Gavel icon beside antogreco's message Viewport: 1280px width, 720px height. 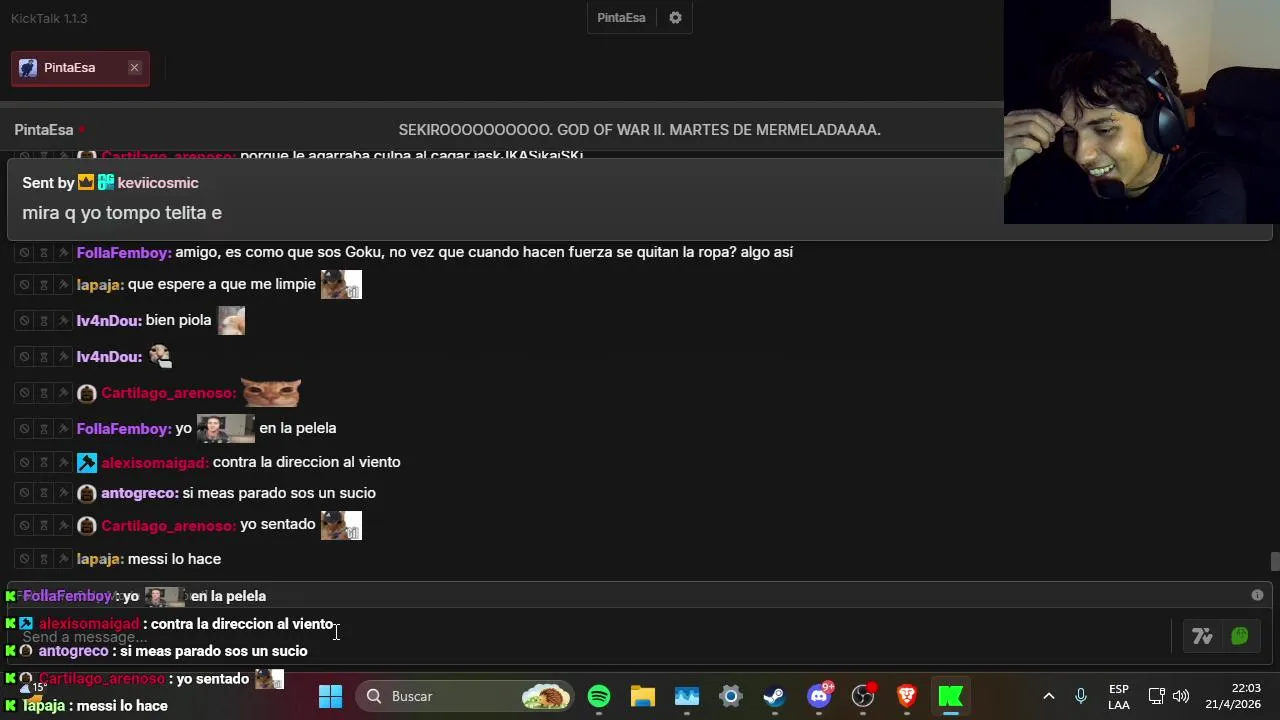[x=63, y=493]
